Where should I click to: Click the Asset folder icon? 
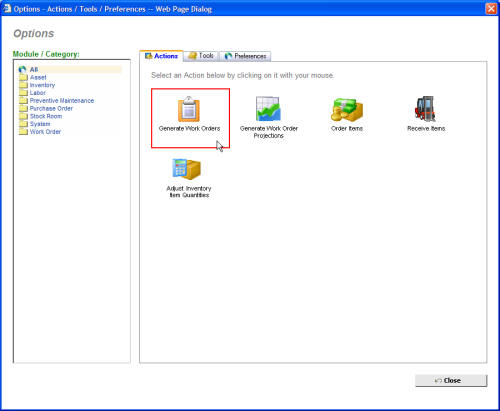pyautogui.click(x=23, y=78)
